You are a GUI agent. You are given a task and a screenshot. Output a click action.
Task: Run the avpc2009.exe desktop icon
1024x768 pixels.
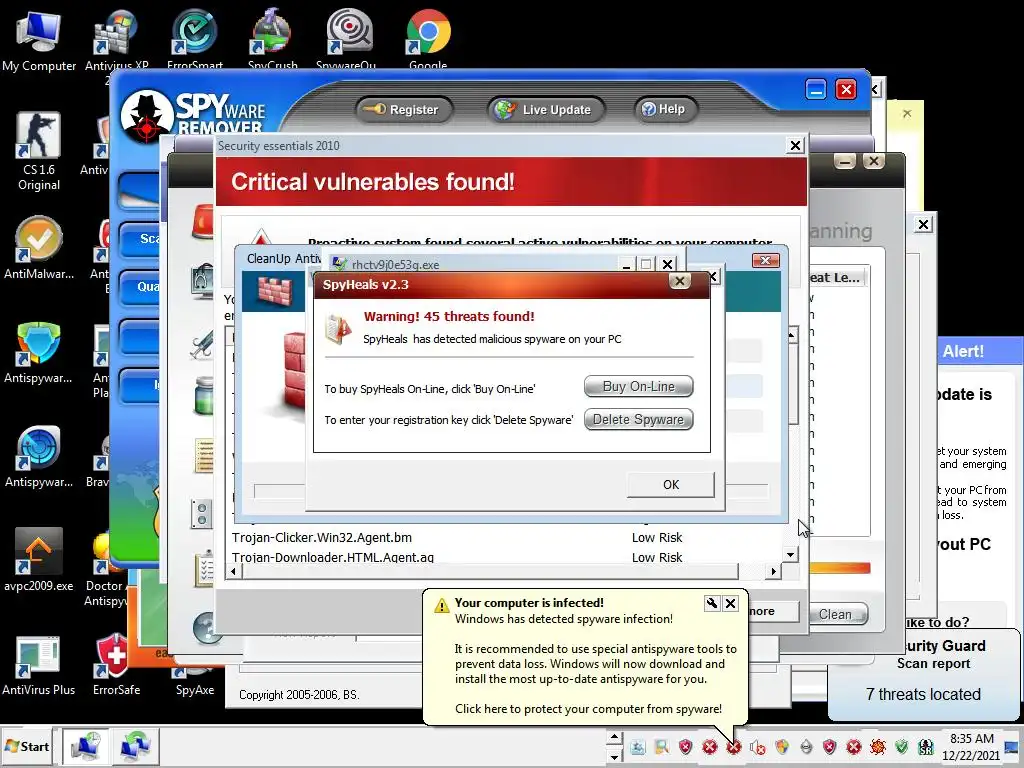coord(39,560)
